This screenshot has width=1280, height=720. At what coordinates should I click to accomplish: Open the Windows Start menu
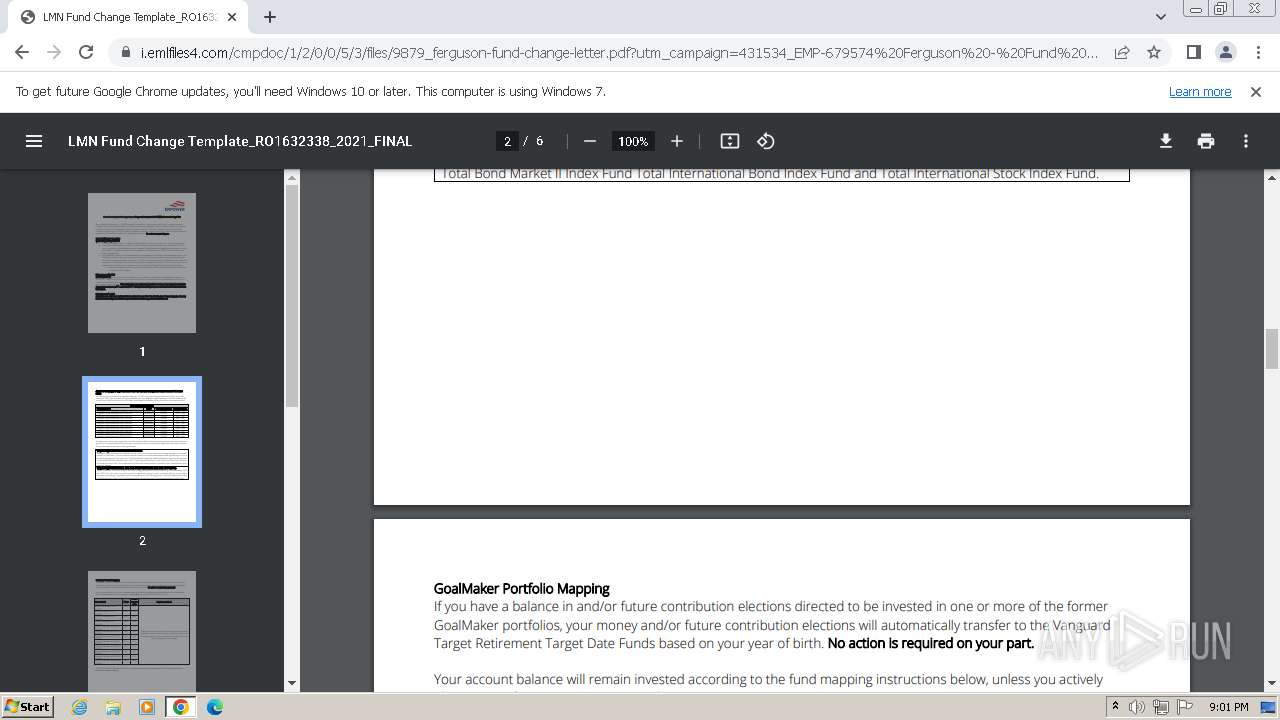click(x=27, y=706)
